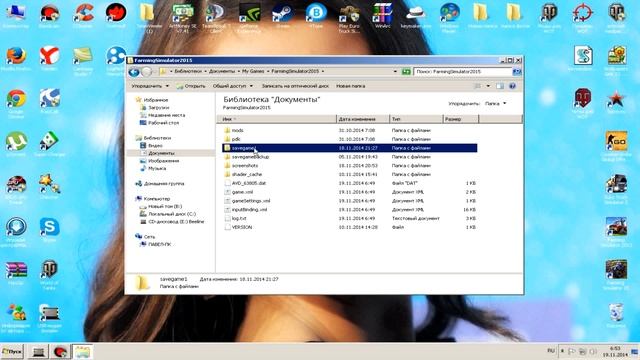Toggle the preview pane icon
Viewport: 640px width, 360px height.
point(500,86)
